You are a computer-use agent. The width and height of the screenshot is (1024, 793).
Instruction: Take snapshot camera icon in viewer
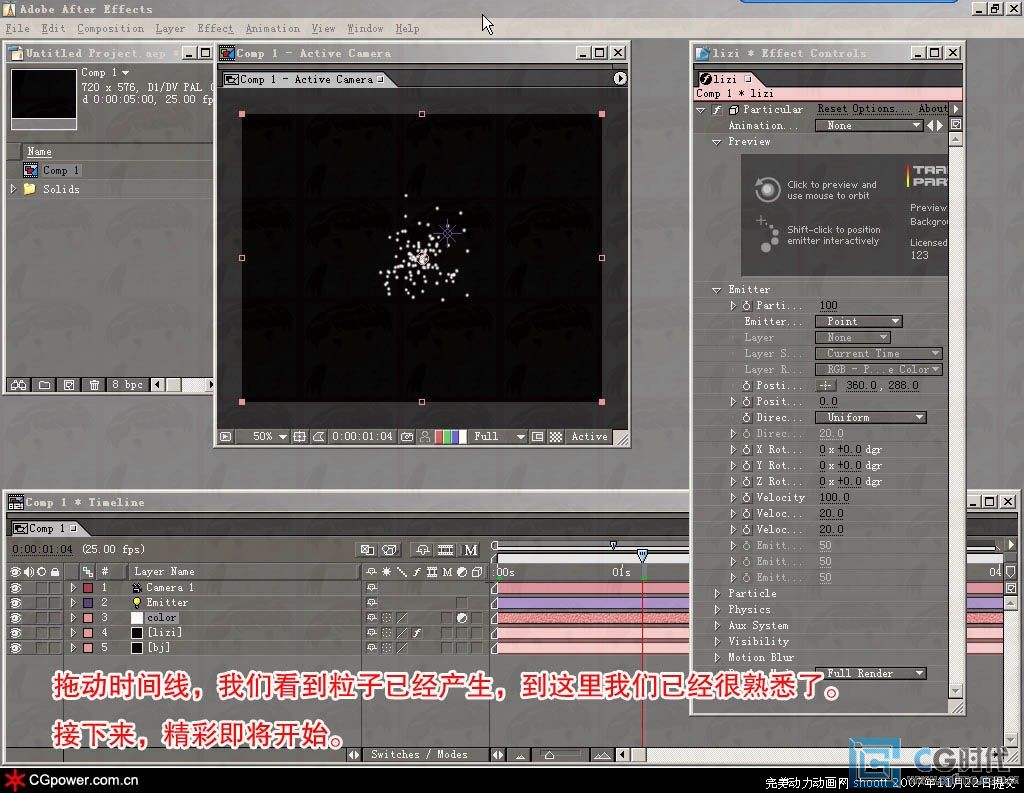click(407, 436)
